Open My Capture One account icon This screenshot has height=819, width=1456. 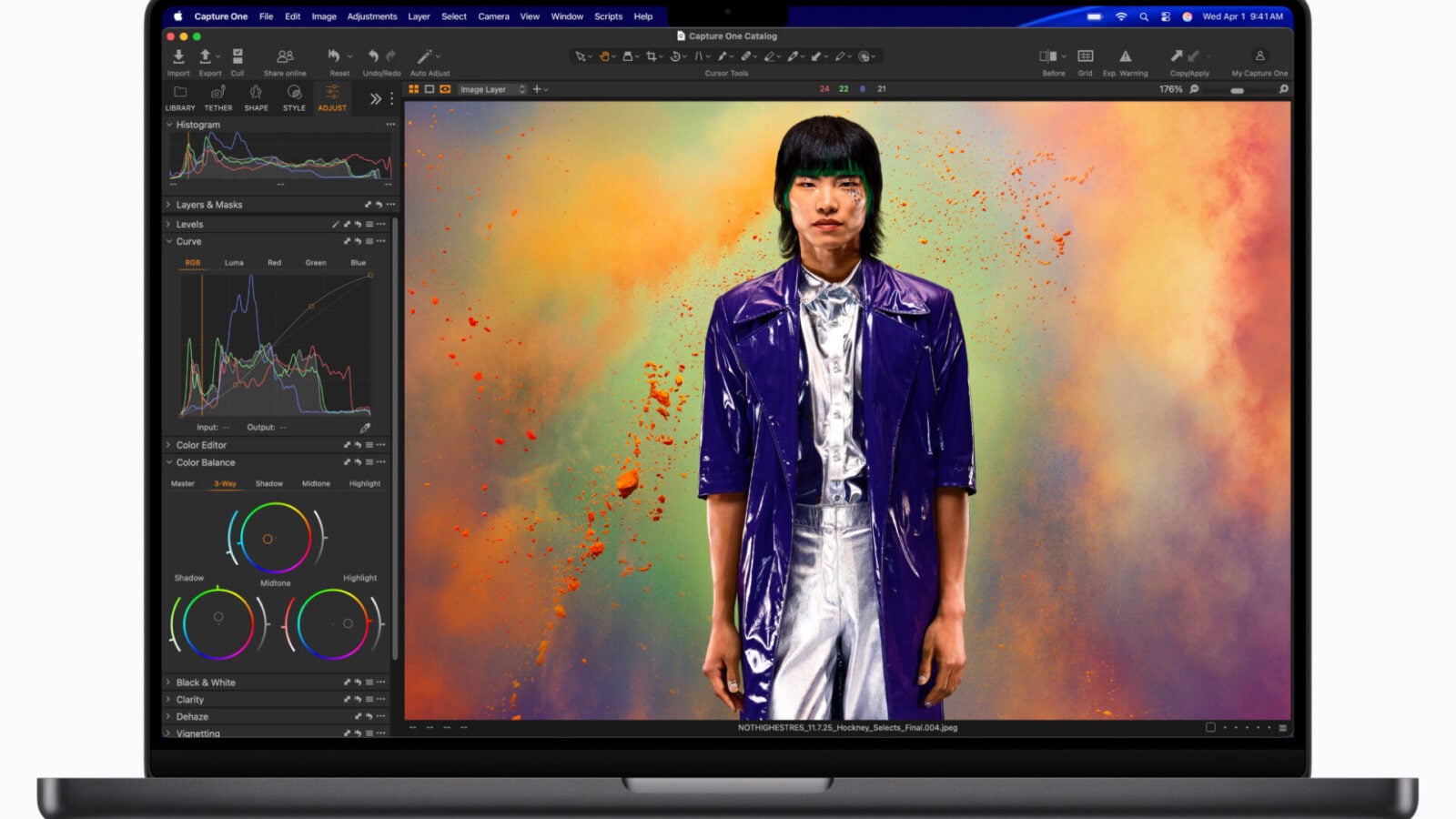click(1259, 57)
